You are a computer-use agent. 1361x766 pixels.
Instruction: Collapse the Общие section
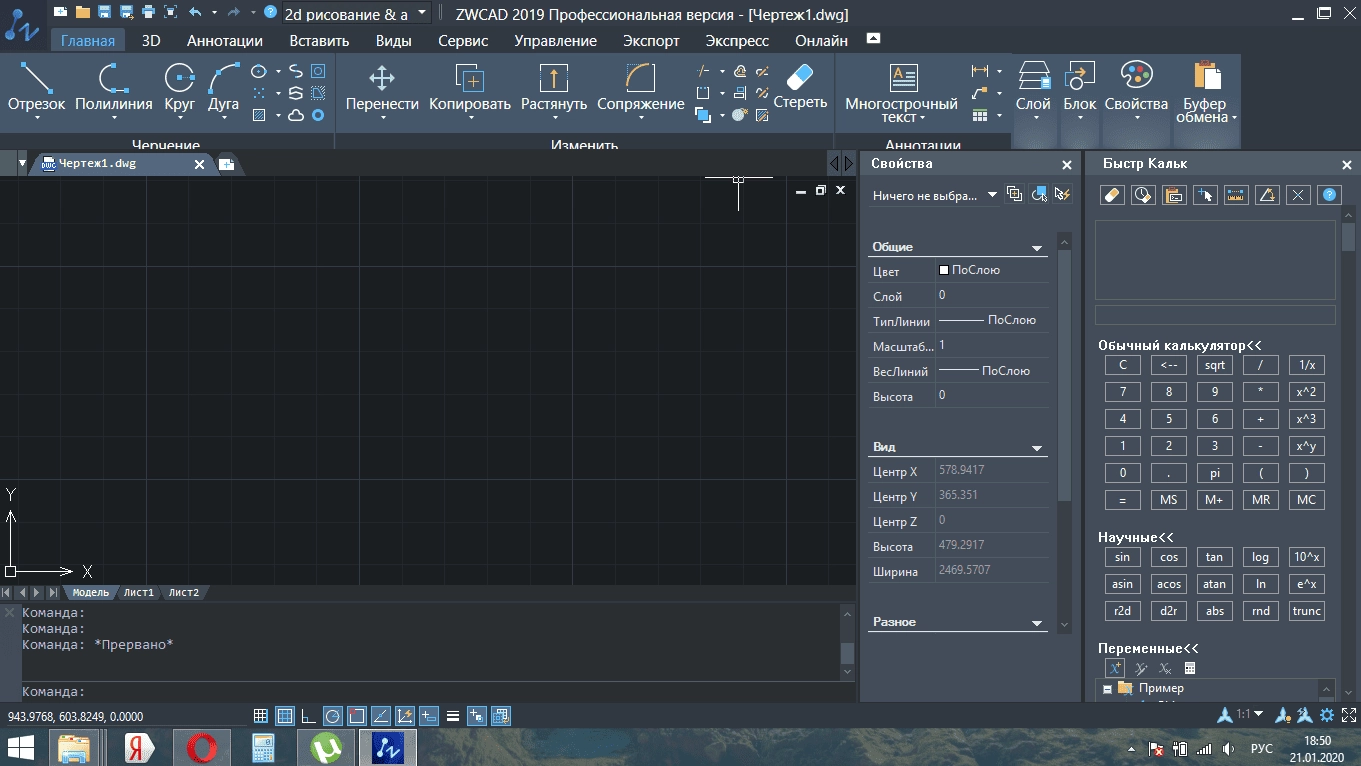coord(1037,248)
